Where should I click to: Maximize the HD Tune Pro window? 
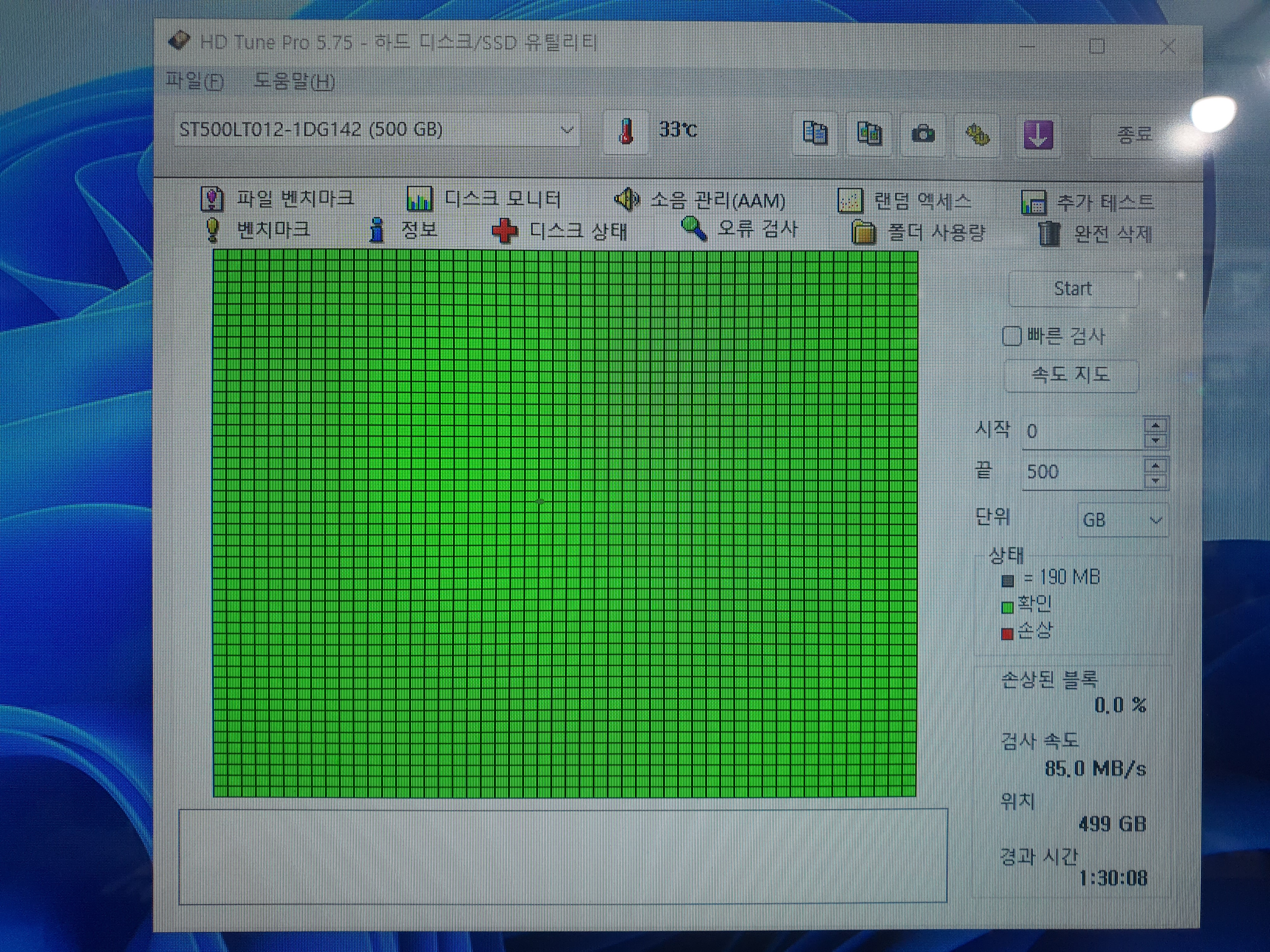(x=1097, y=47)
